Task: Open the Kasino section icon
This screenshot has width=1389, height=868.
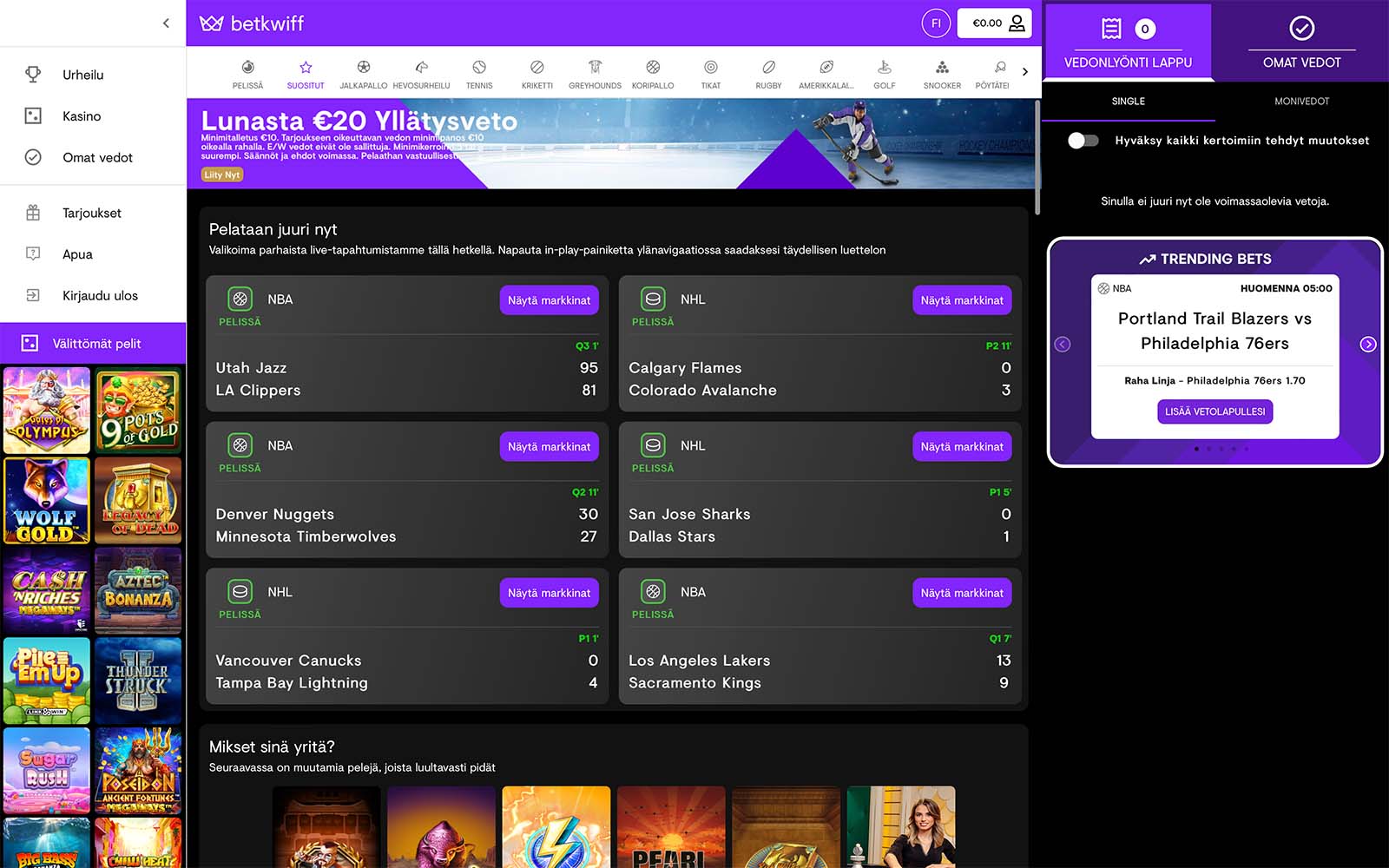Action: coord(33,116)
